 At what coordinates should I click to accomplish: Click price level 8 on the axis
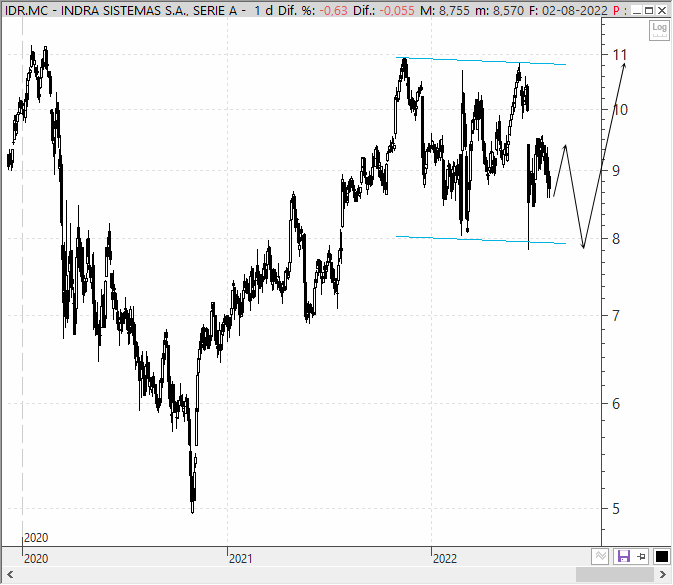[x=616, y=238]
